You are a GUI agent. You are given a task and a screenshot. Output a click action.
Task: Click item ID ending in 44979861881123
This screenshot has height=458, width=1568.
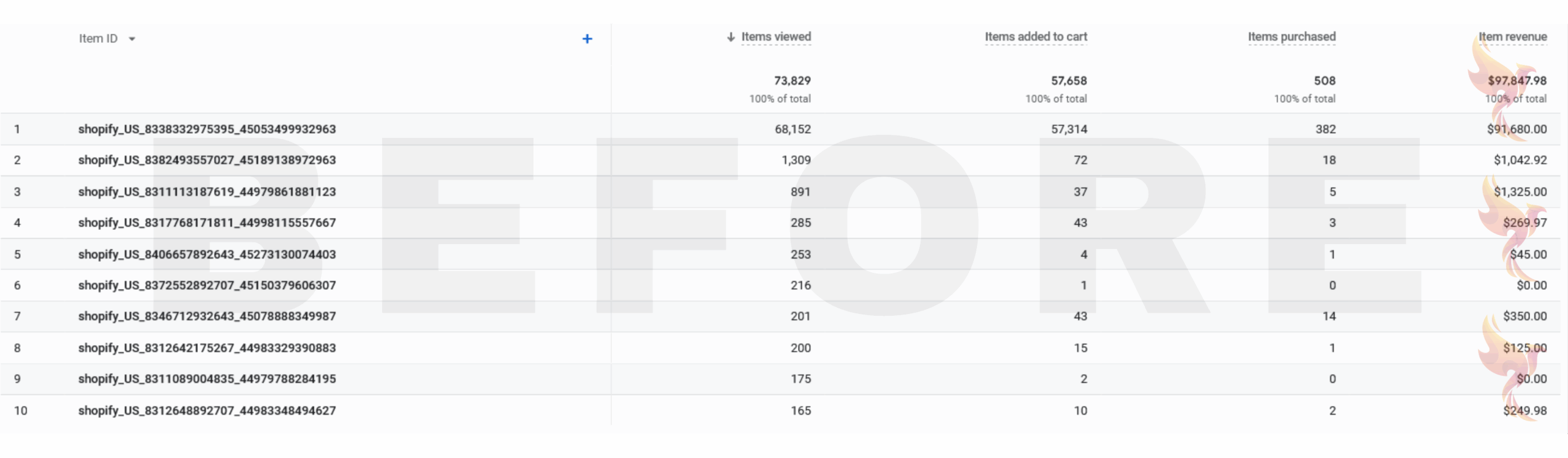click(x=207, y=192)
